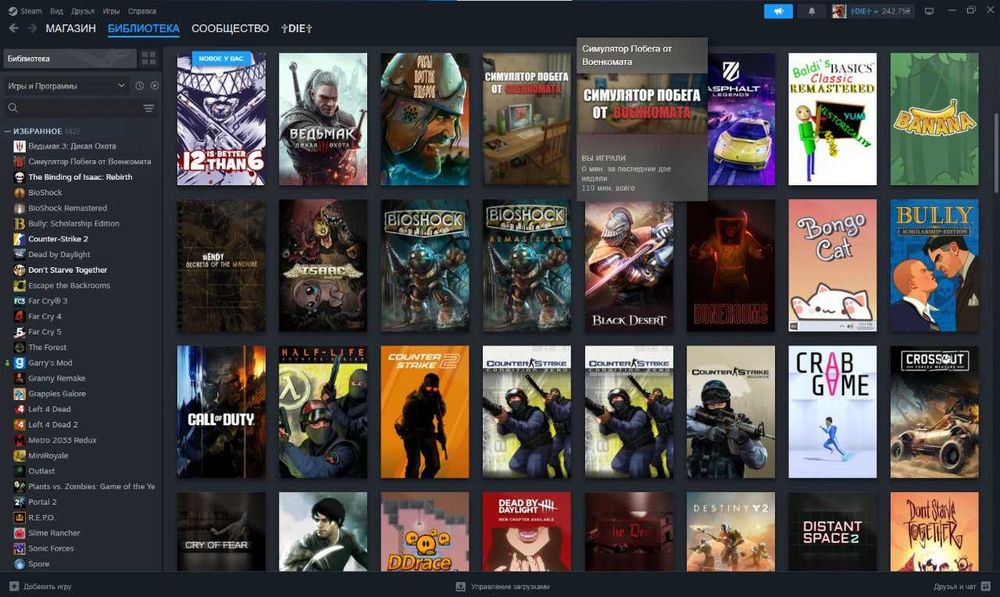This screenshot has height=597, width=1000.
Task: Select Bully: Scholarship Edition in sidebar
Action: point(73,223)
